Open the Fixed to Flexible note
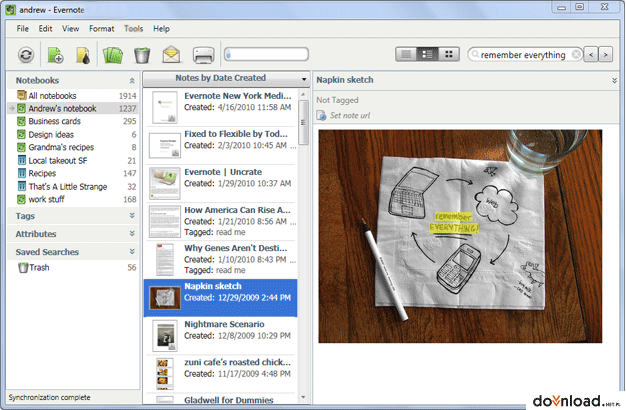Viewport: 626px width, 410px height. 222,145
